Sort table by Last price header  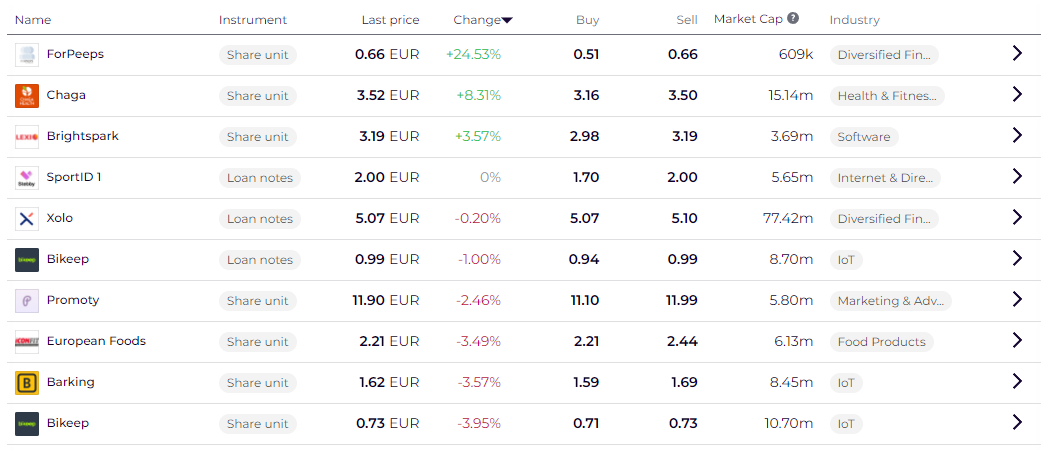point(390,20)
